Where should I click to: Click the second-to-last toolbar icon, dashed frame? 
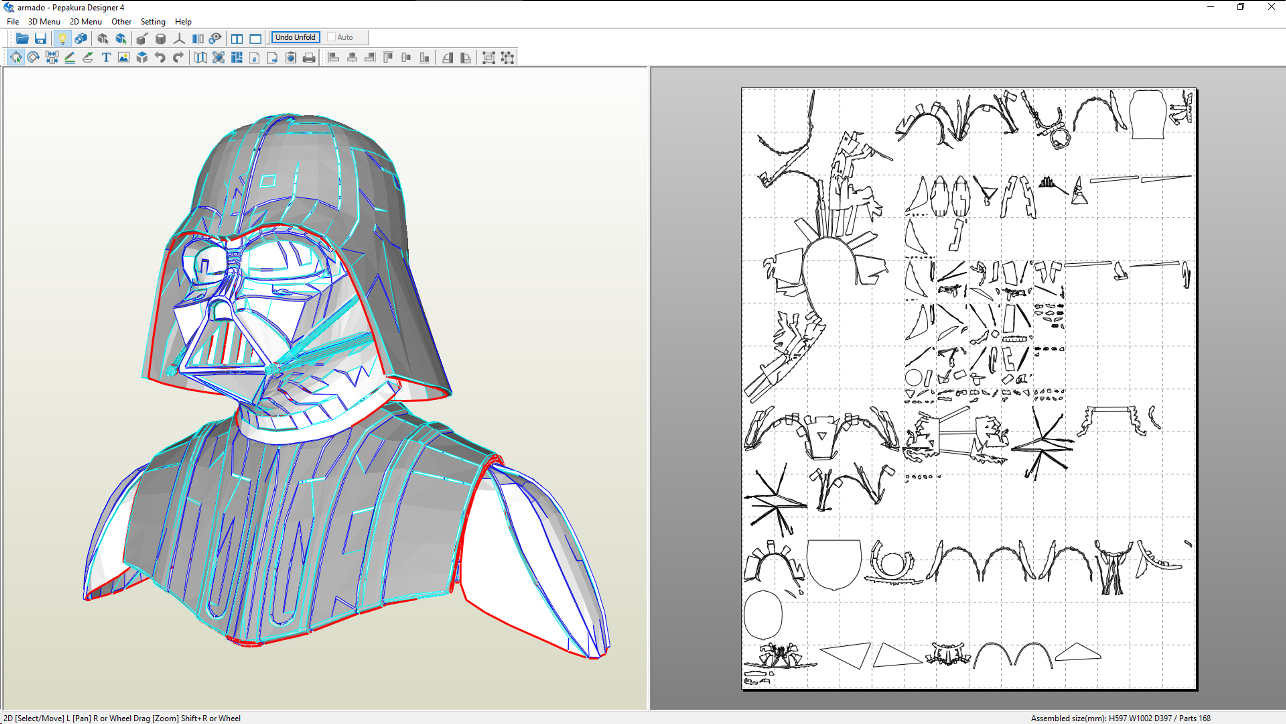[489, 57]
